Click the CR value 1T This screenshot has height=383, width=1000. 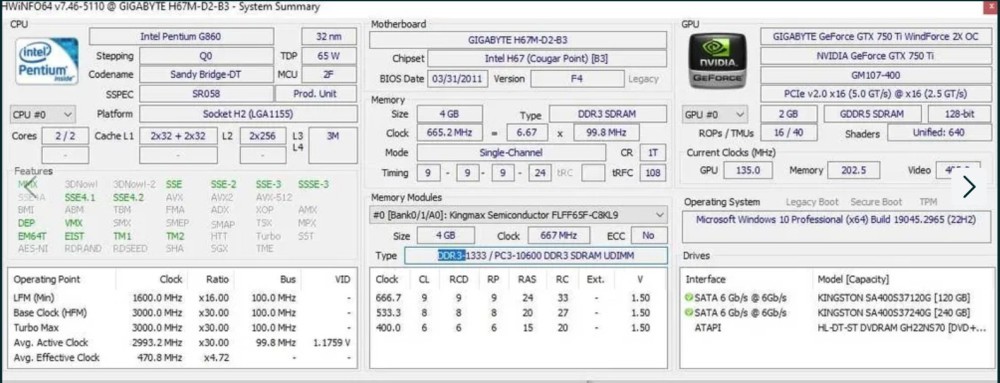(x=652, y=153)
